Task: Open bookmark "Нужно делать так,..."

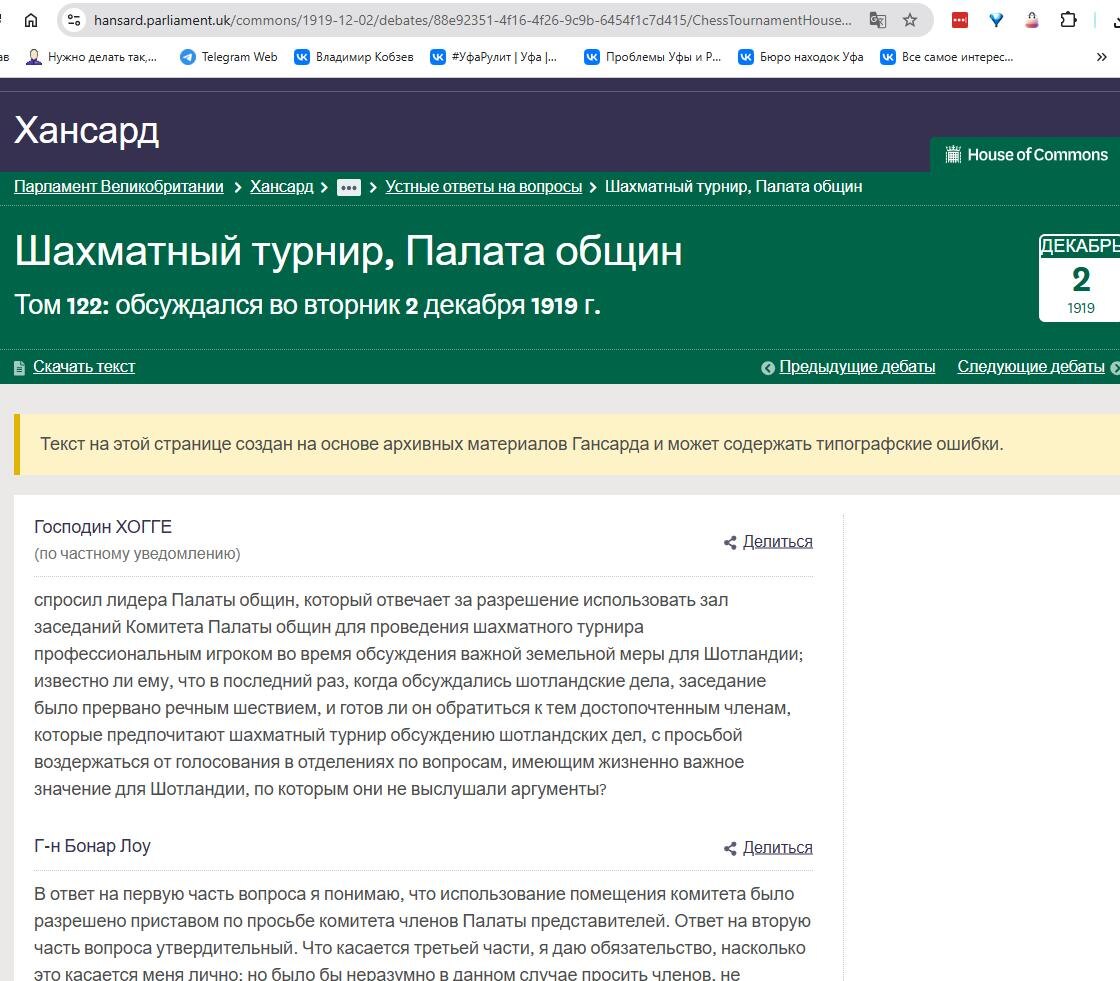Action: (x=91, y=56)
